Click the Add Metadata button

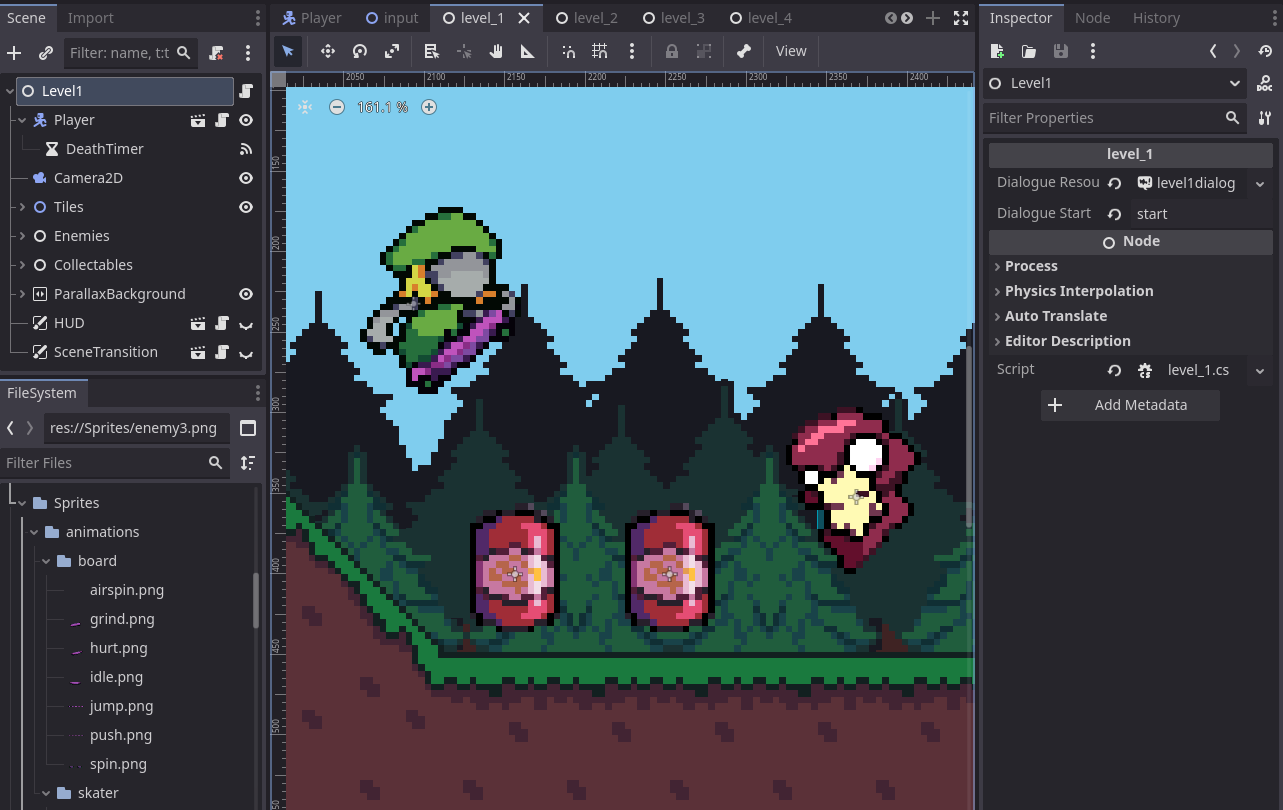click(x=1130, y=405)
